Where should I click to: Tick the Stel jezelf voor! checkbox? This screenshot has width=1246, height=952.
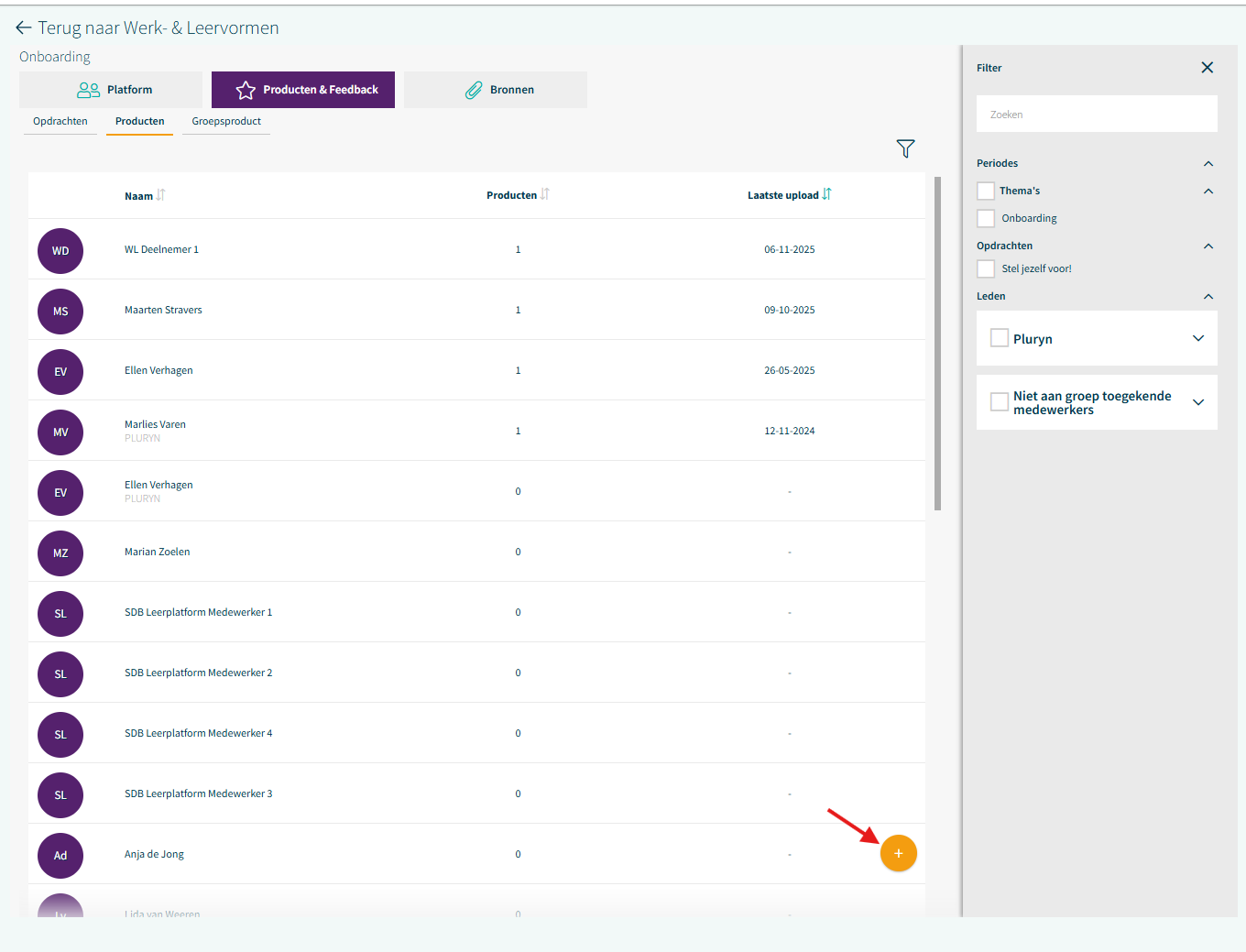click(986, 268)
